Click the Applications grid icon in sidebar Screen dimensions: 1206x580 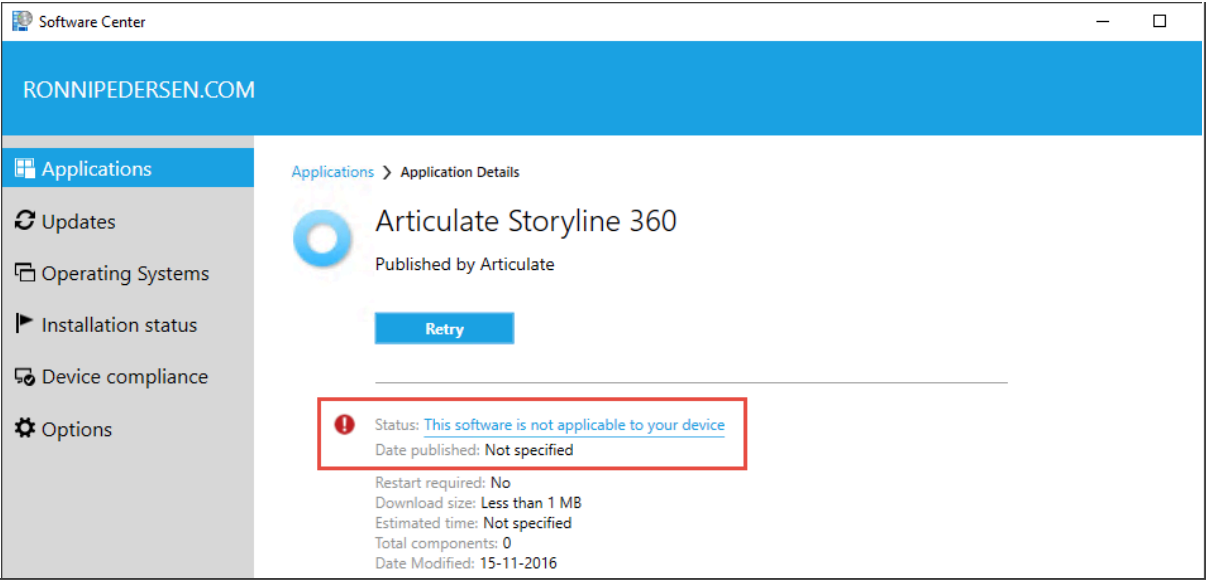click(25, 169)
